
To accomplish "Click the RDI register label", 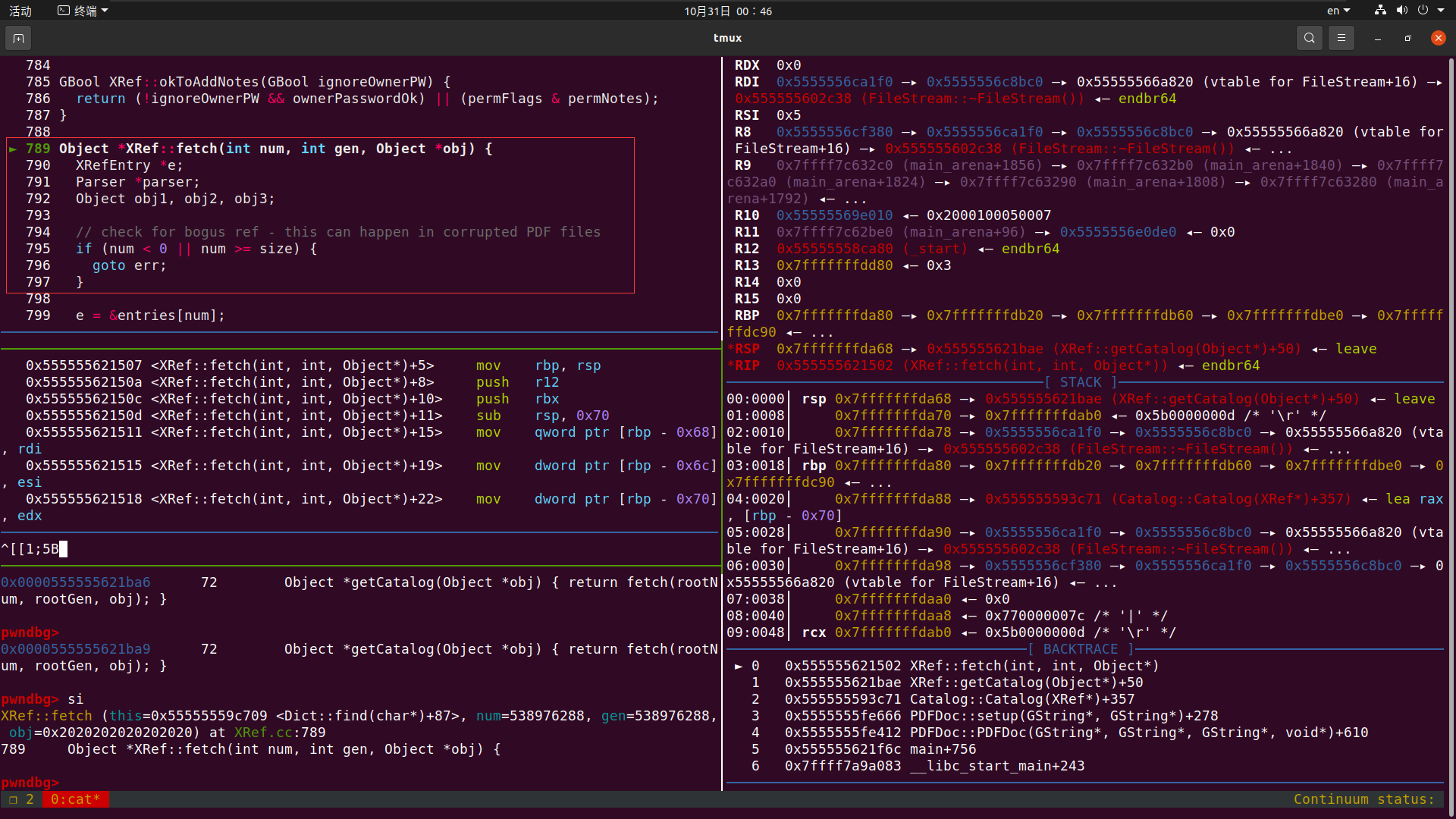I will point(747,82).
